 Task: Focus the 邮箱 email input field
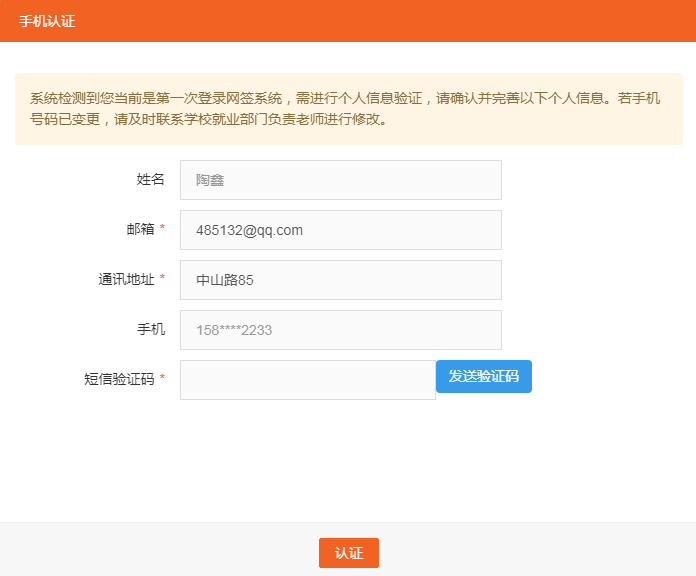point(341,230)
